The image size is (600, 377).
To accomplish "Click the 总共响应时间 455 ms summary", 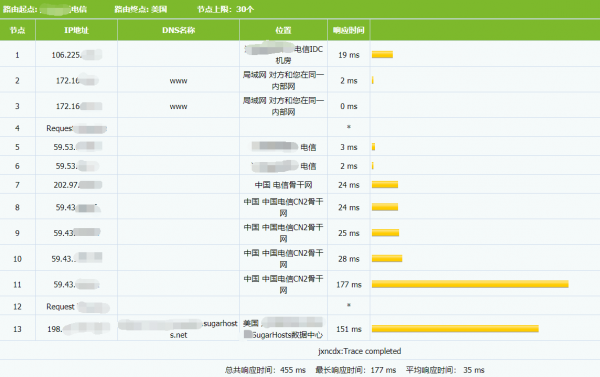I will pos(265,370).
